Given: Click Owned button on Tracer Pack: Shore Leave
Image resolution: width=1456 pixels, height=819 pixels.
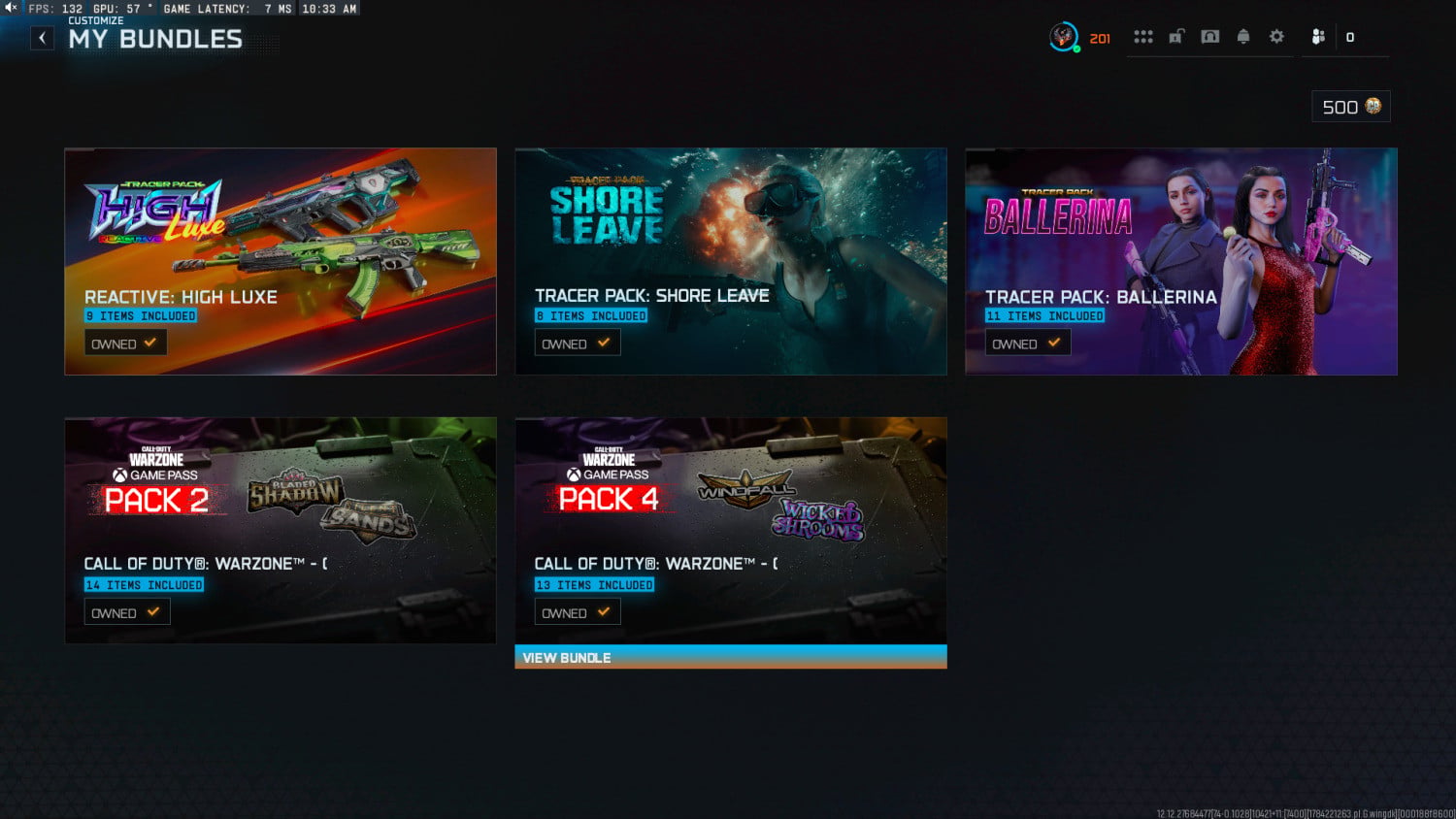Looking at the screenshot, I should click(x=577, y=343).
